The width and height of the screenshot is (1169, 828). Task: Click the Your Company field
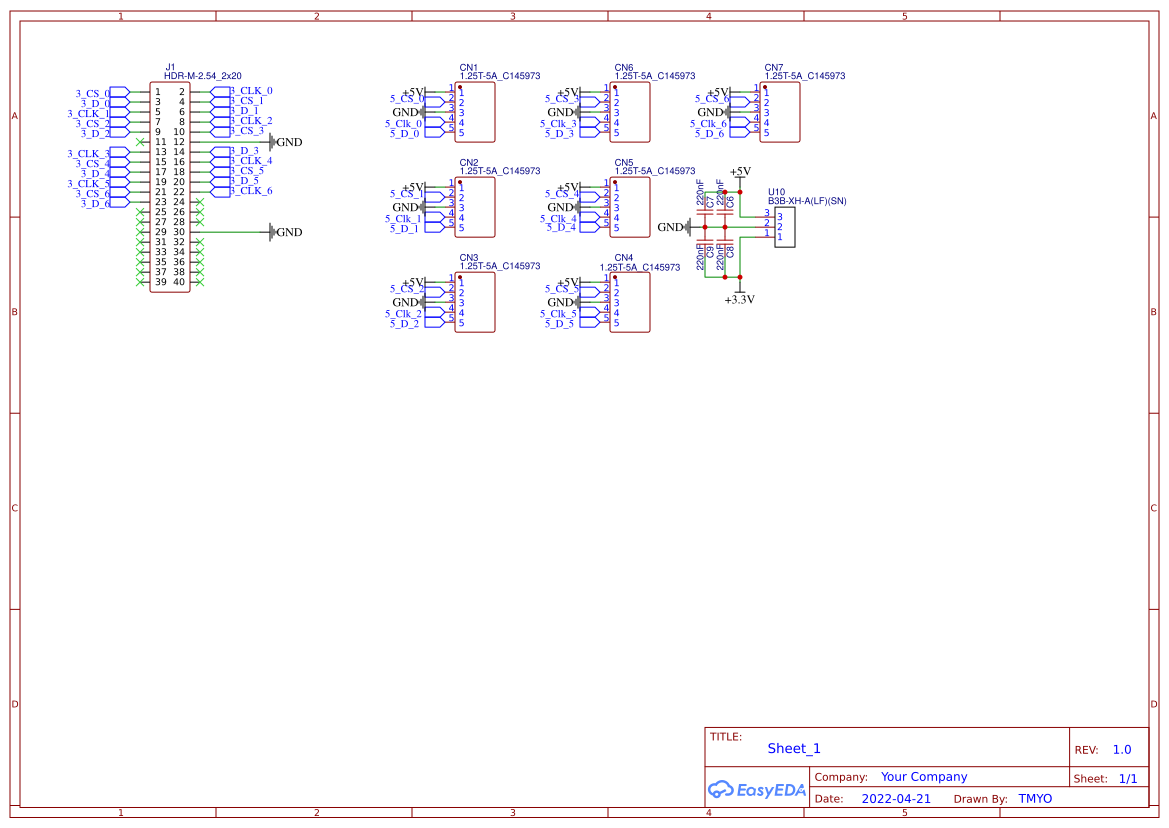pos(923,776)
